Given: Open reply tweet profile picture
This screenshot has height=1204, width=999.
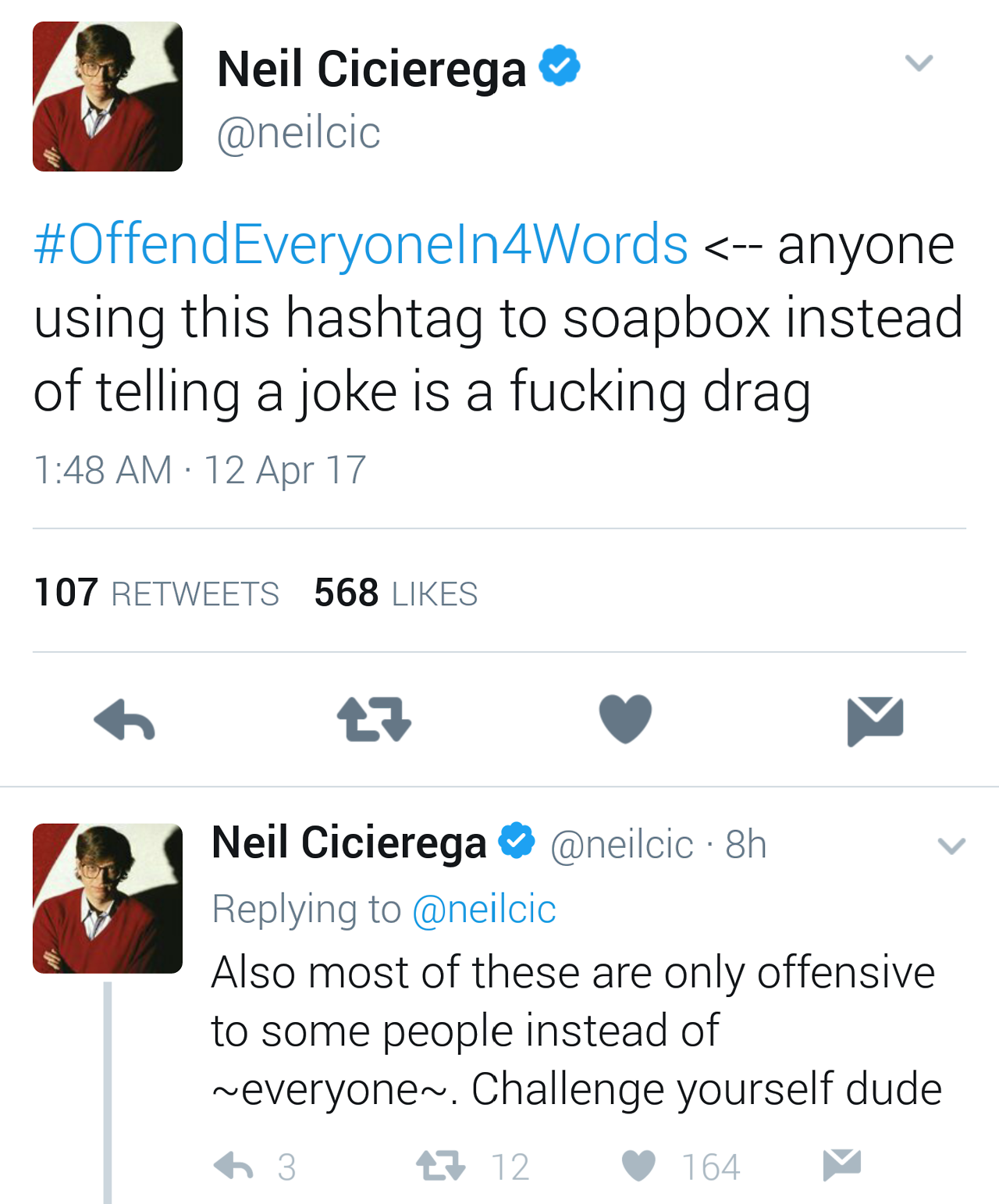Looking at the screenshot, I should click(108, 898).
